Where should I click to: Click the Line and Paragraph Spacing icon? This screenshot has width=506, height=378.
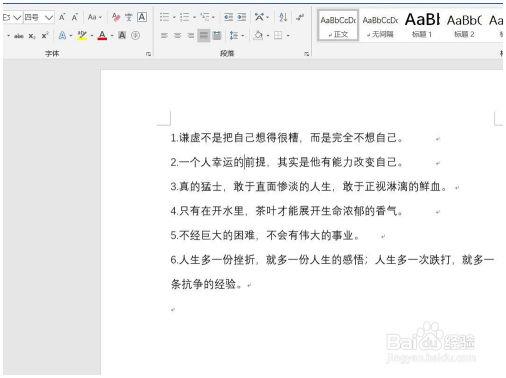coord(234,35)
